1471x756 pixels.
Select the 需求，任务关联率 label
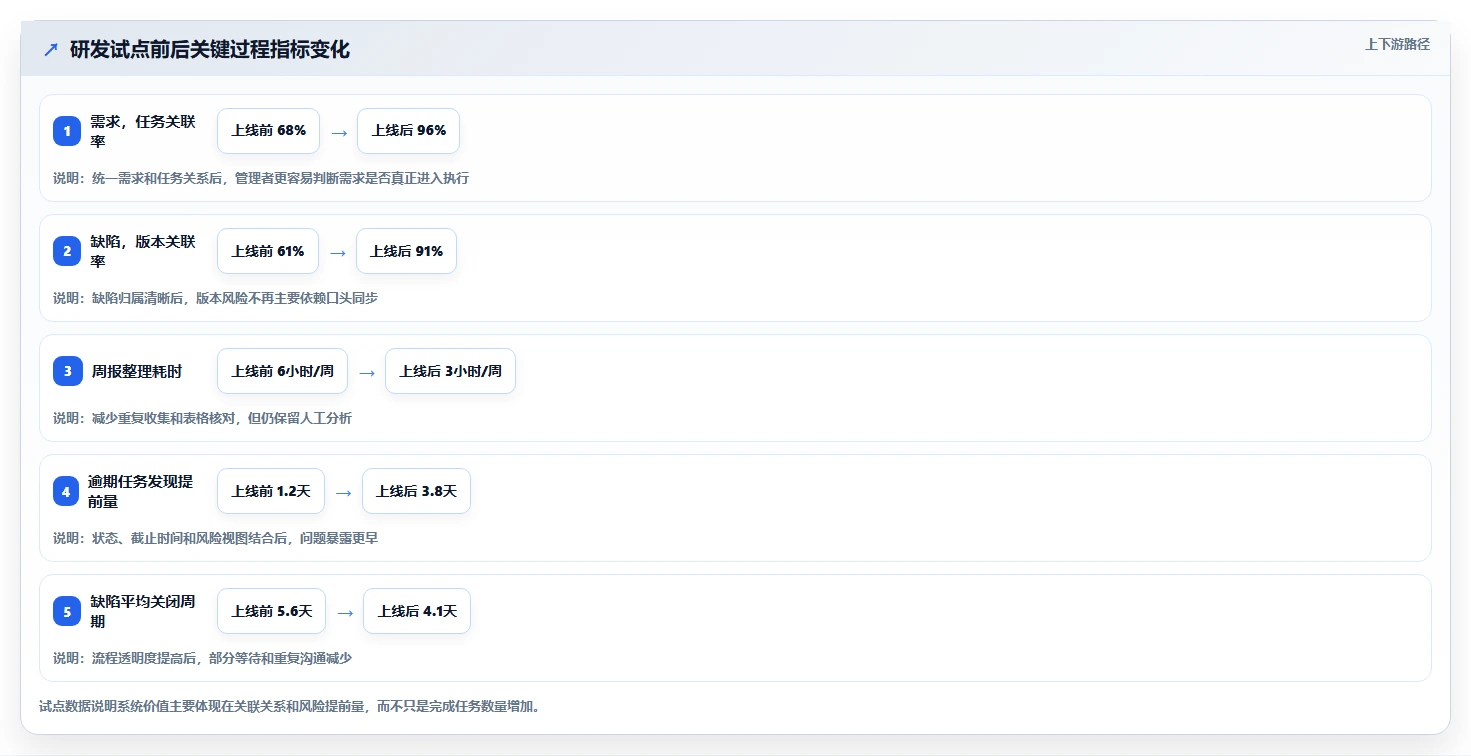pos(143,131)
